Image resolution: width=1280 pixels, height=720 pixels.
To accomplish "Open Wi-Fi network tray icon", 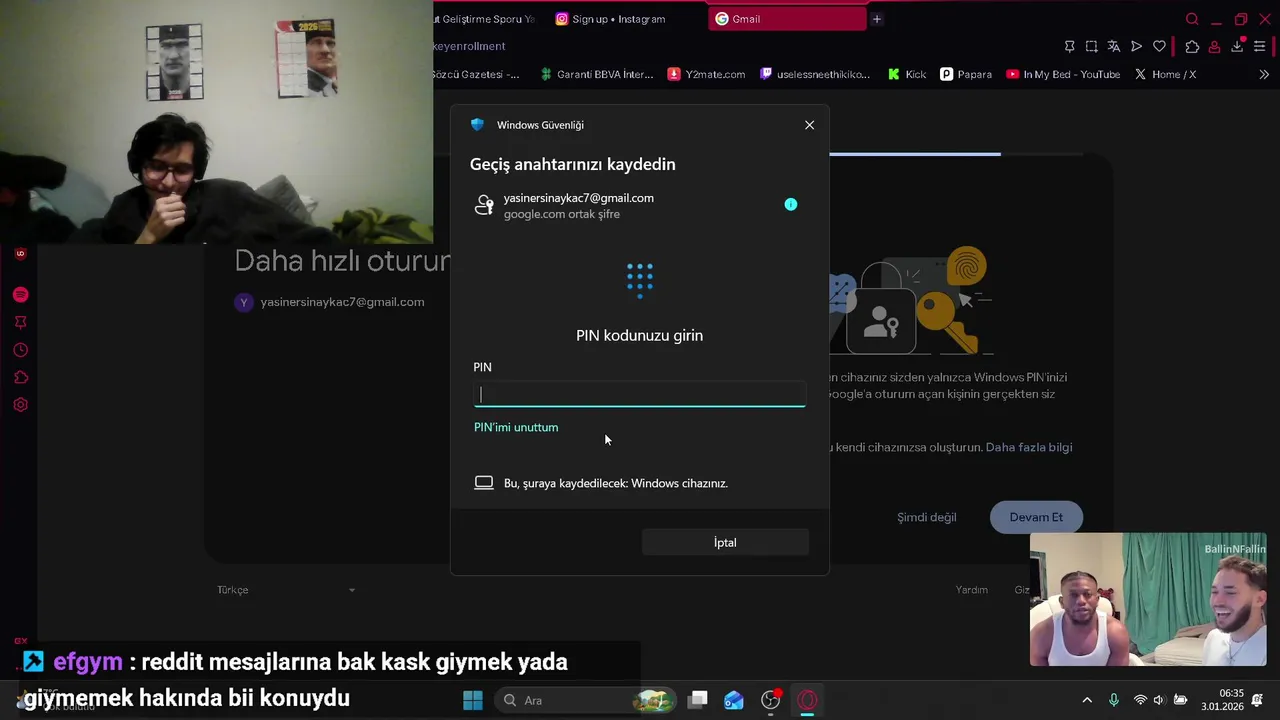I will [1140, 700].
